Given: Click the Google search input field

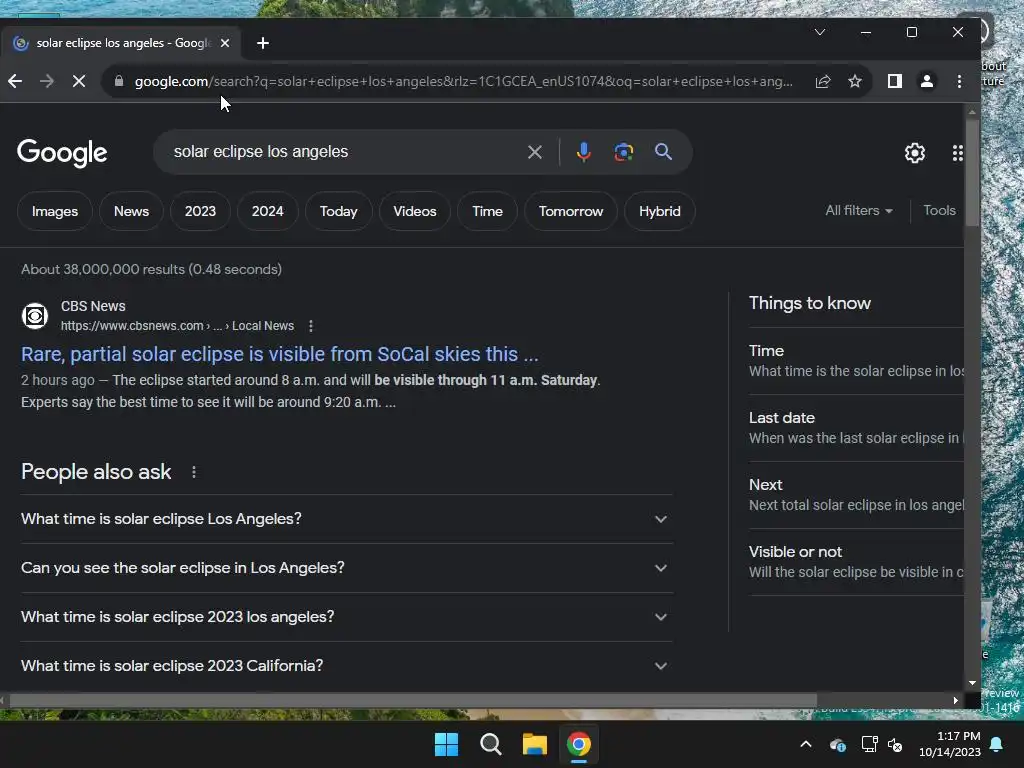Looking at the screenshot, I should (x=346, y=152).
